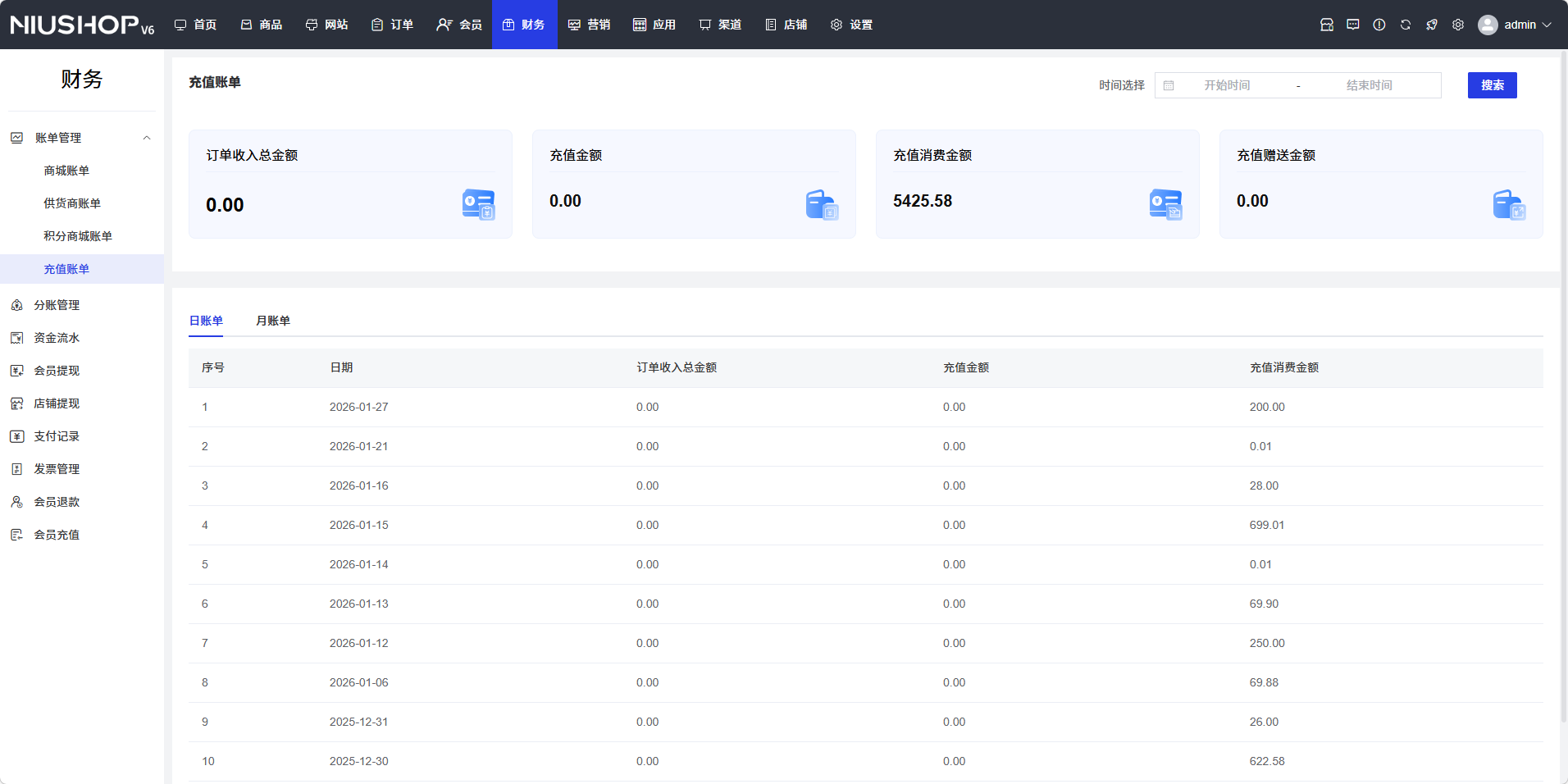The height and width of the screenshot is (784, 1568).
Task: Click the admin user avatar
Action: (x=1488, y=25)
